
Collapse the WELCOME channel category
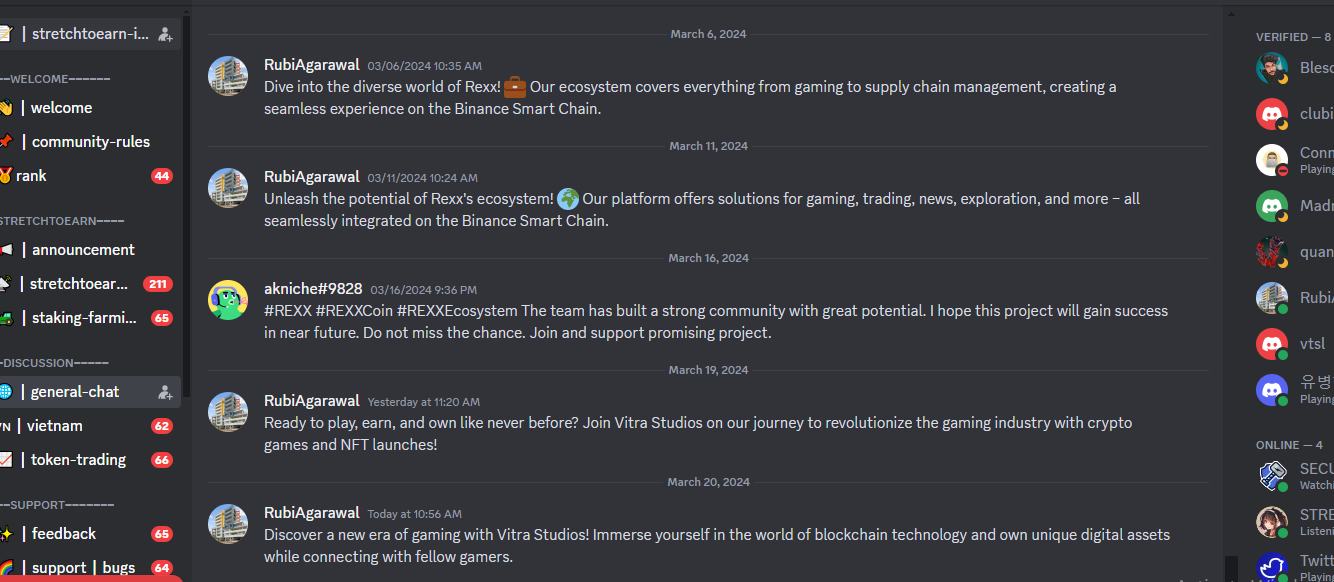(55, 79)
